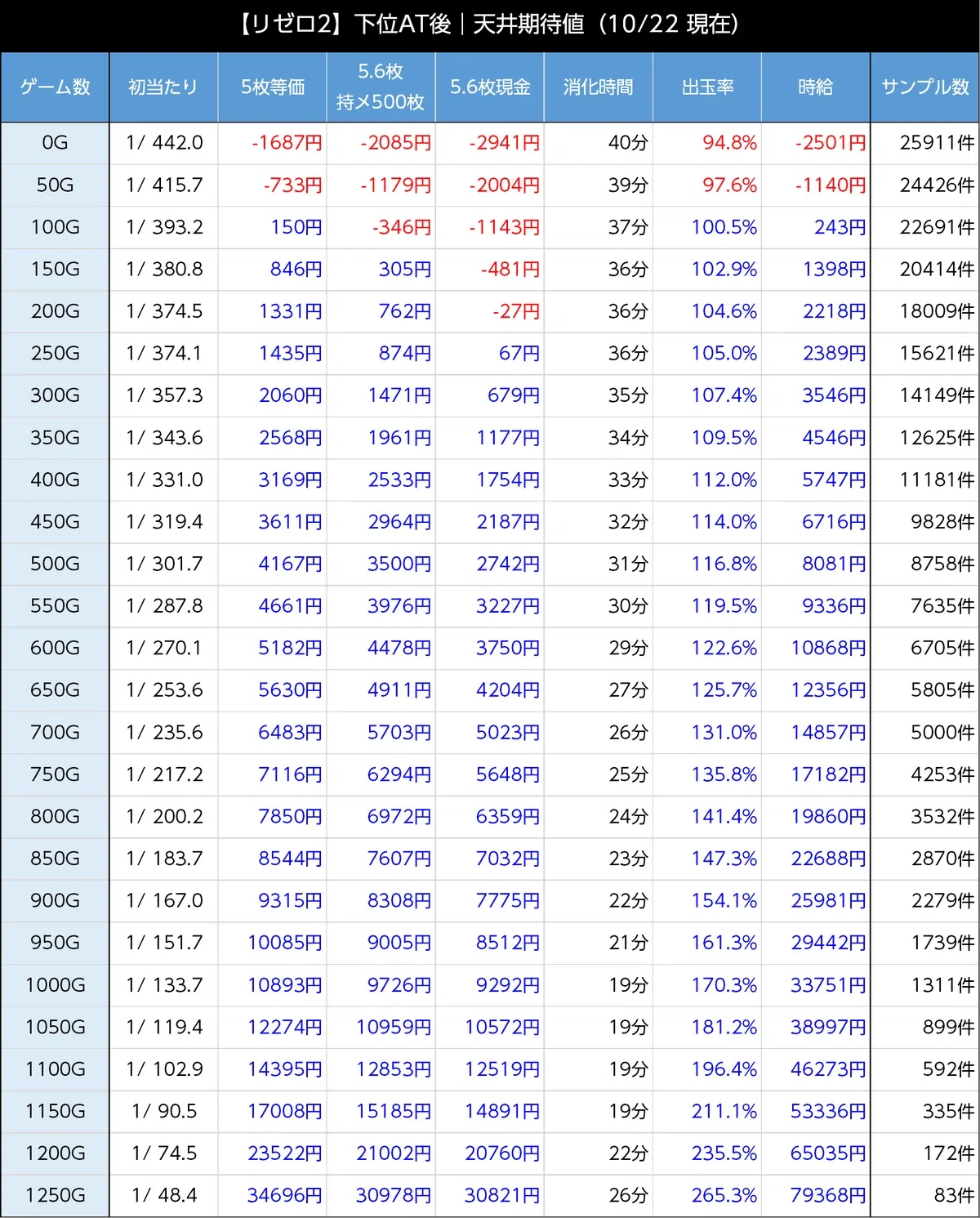Select the 50G row label
Viewport: 980px width, 1218px height.
coord(55,185)
